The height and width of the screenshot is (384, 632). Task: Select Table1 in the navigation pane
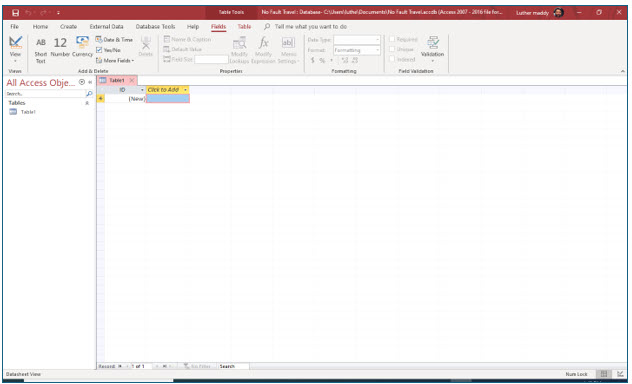[x=28, y=112]
